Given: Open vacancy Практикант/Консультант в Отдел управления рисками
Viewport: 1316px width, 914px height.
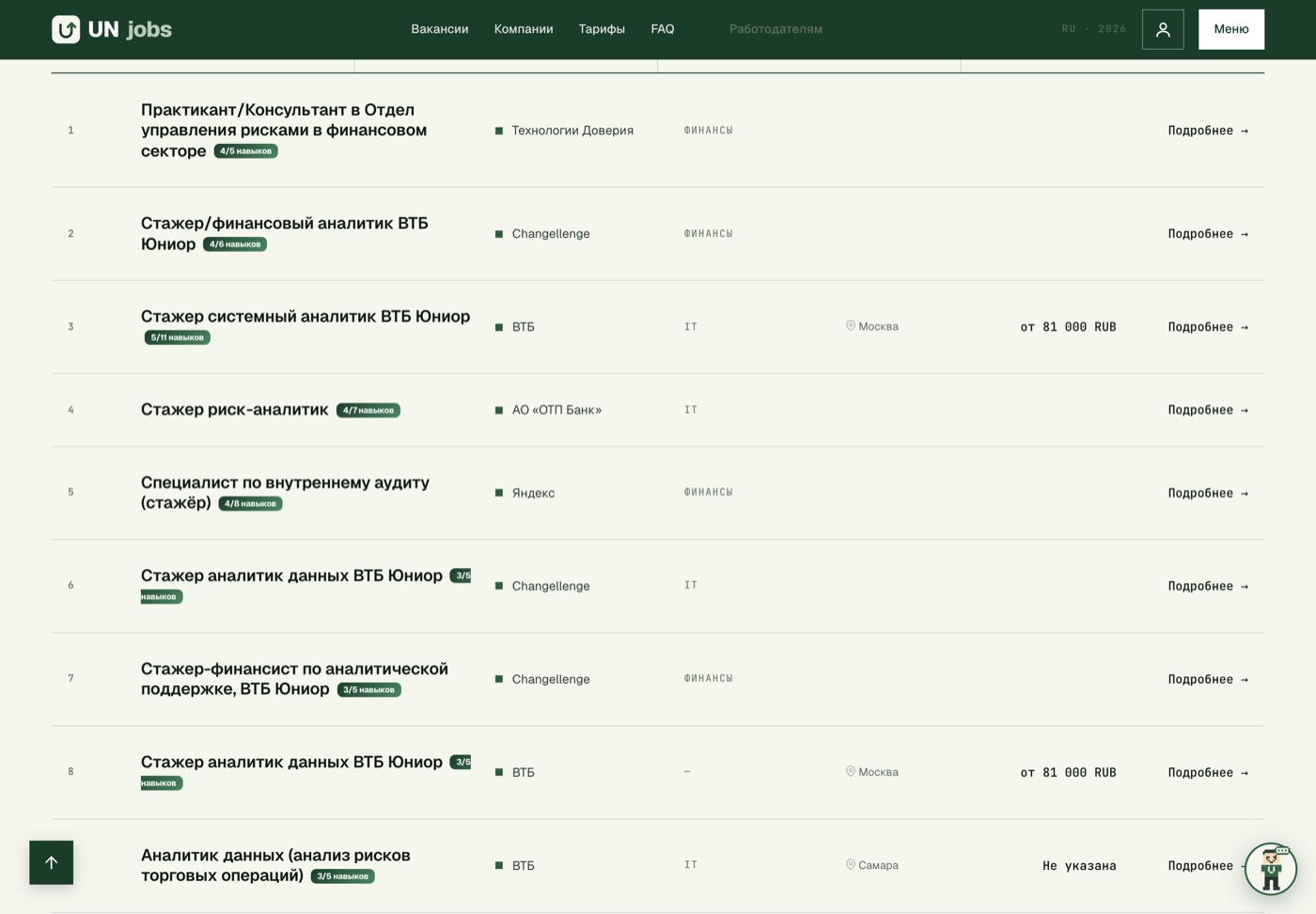Looking at the screenshot, I should (284, 130).
